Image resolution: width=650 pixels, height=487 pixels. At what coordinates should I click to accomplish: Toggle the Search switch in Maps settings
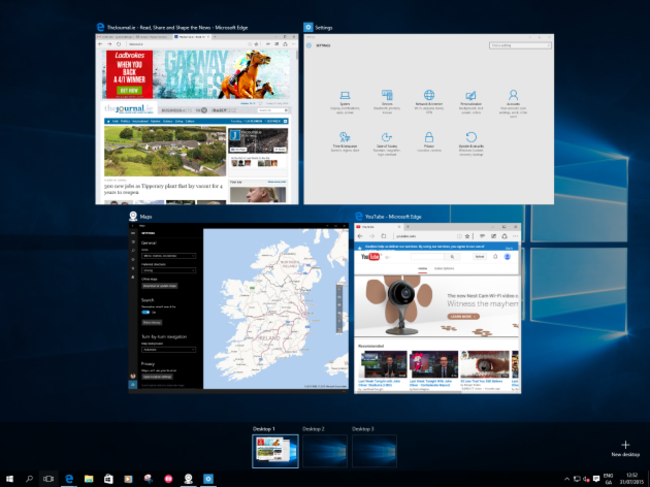click(146, 312)
